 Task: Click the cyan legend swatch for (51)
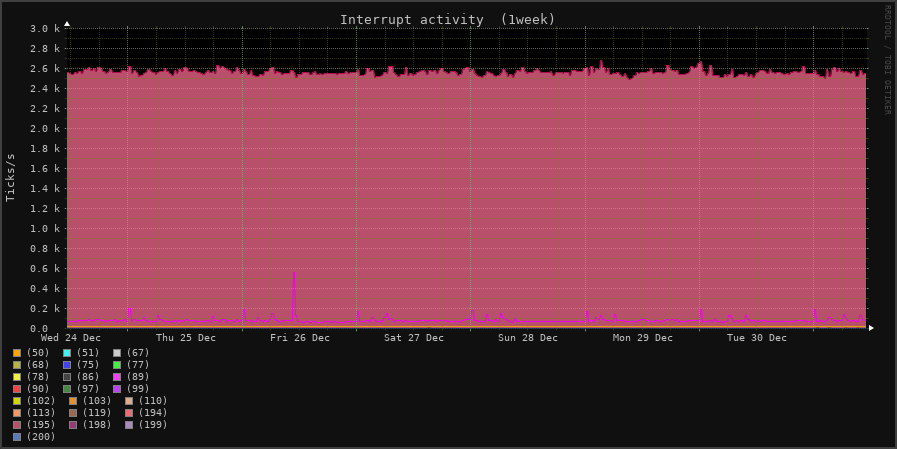(x=67, y=353)
